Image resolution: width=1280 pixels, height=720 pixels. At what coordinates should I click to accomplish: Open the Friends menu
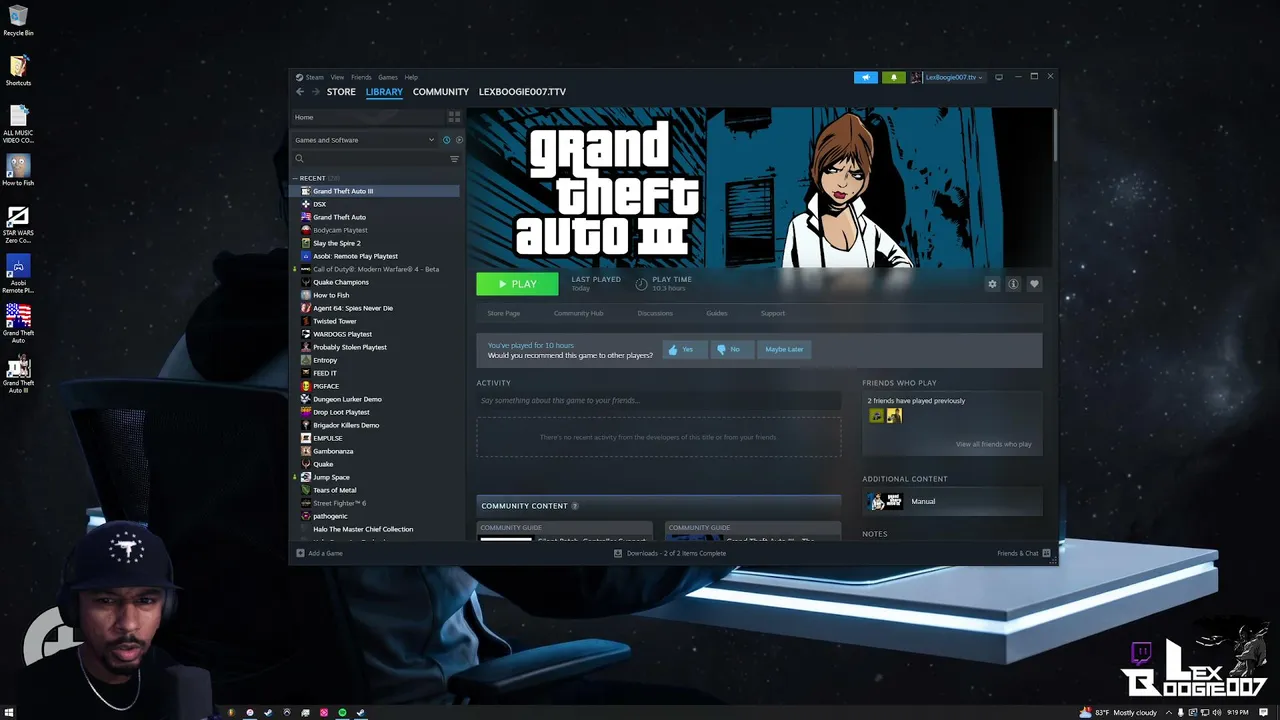361,77
